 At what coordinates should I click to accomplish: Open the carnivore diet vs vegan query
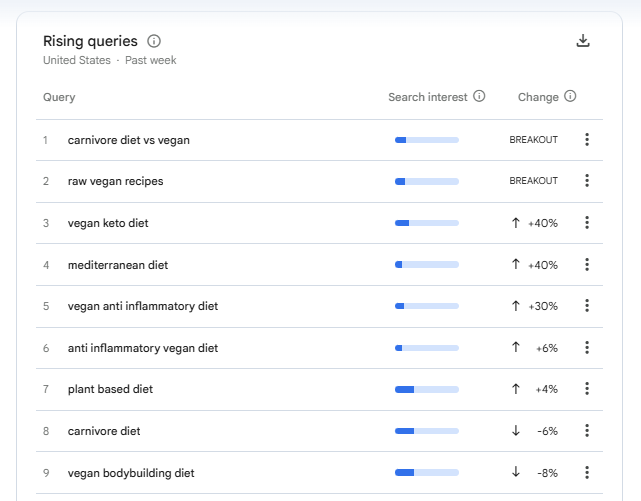pos(128,140)
